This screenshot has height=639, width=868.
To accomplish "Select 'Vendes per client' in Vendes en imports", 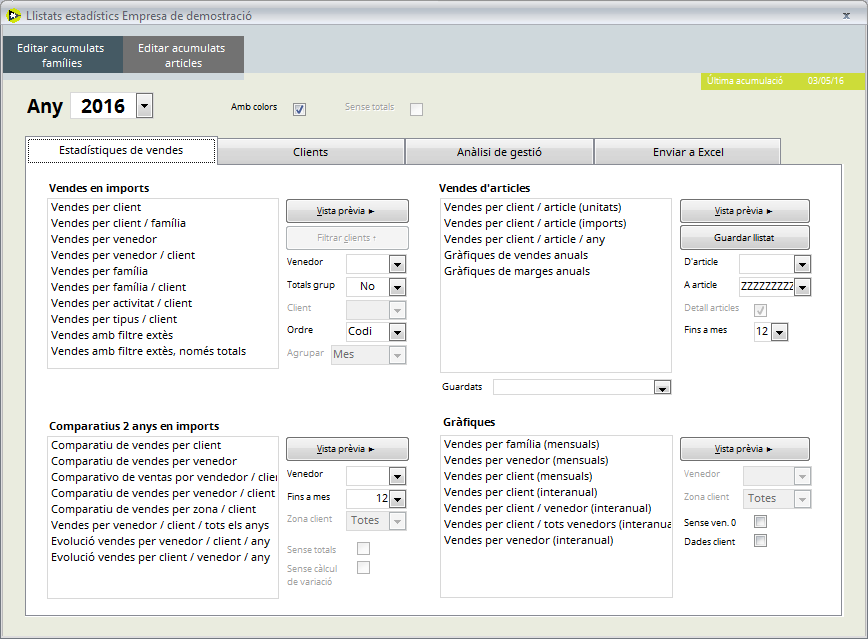I will click(x=163, y=207).
